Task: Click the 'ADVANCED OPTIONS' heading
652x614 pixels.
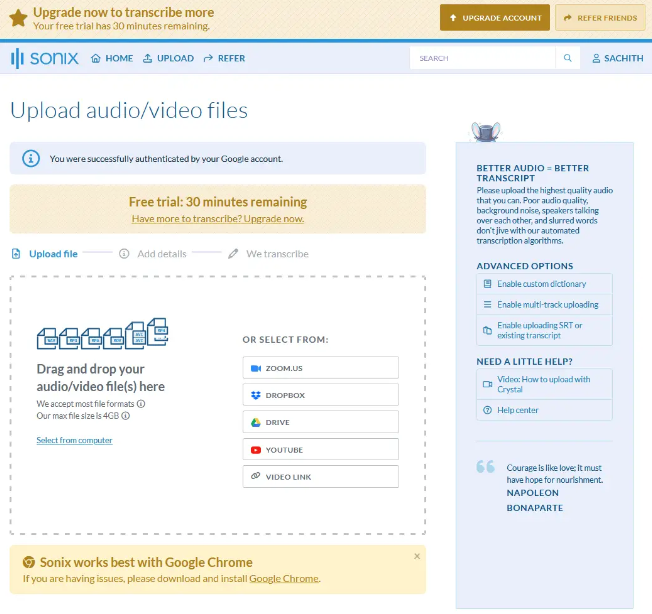Action: pos(525,266)
